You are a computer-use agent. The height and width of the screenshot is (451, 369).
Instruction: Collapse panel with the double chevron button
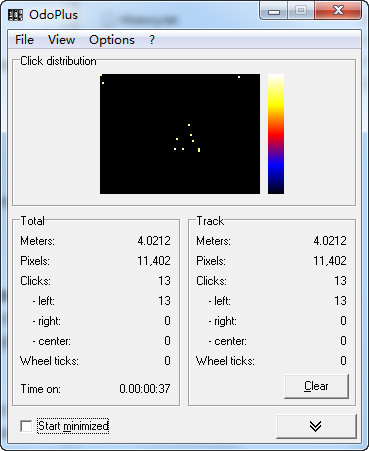click(316, 426)
